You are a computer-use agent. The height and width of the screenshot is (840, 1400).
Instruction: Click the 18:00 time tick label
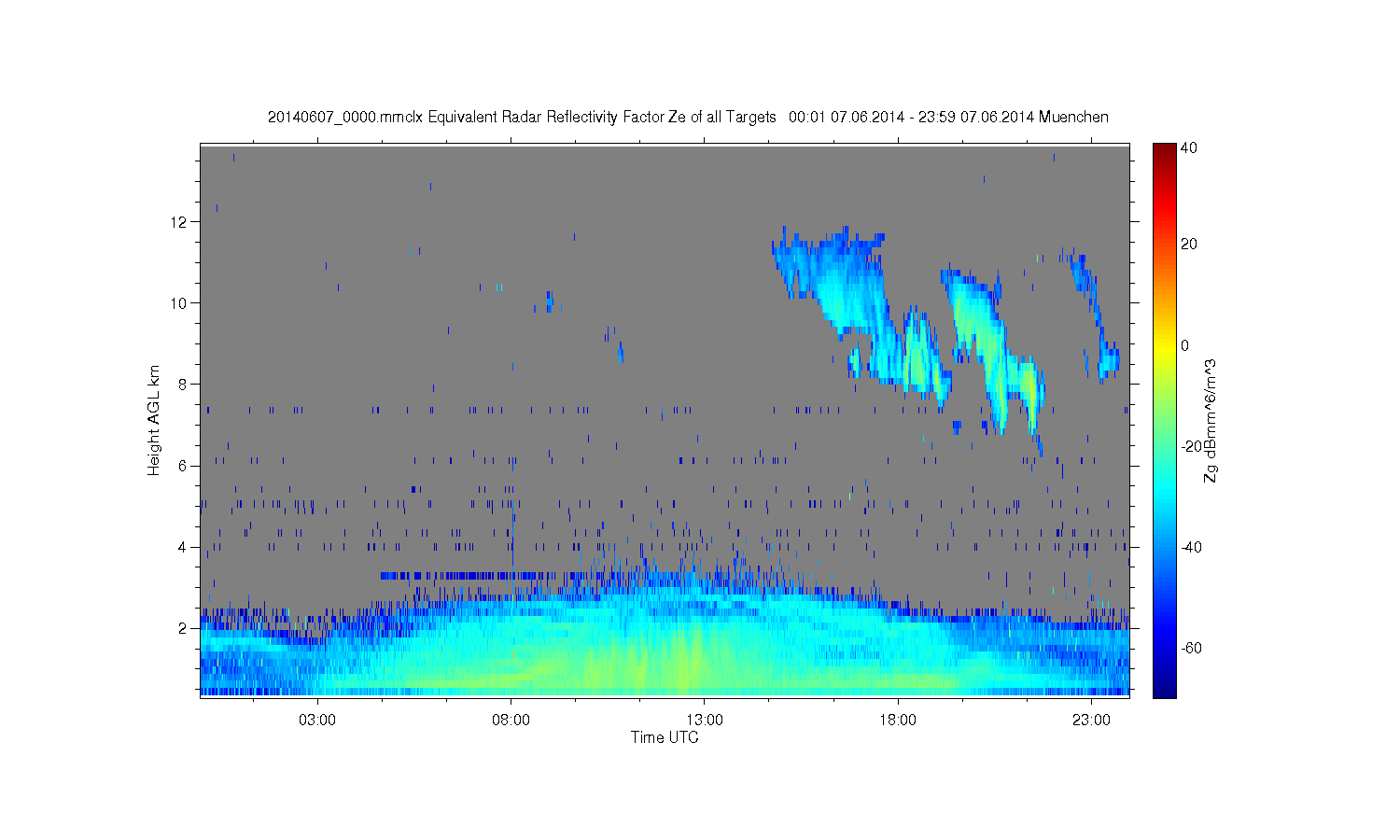[898, 720]
